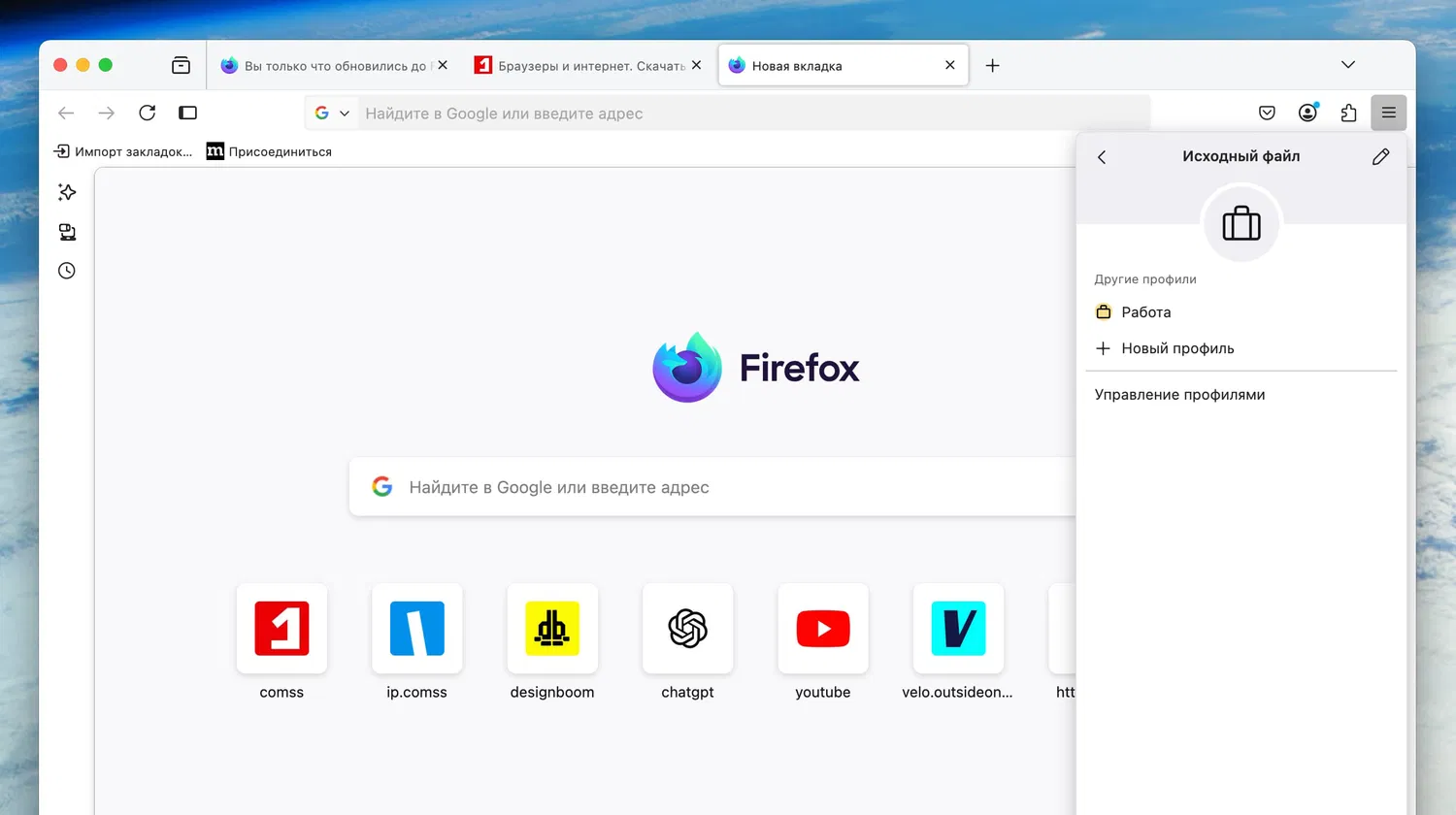Open the History clock sidebar icon

(67, 271)
